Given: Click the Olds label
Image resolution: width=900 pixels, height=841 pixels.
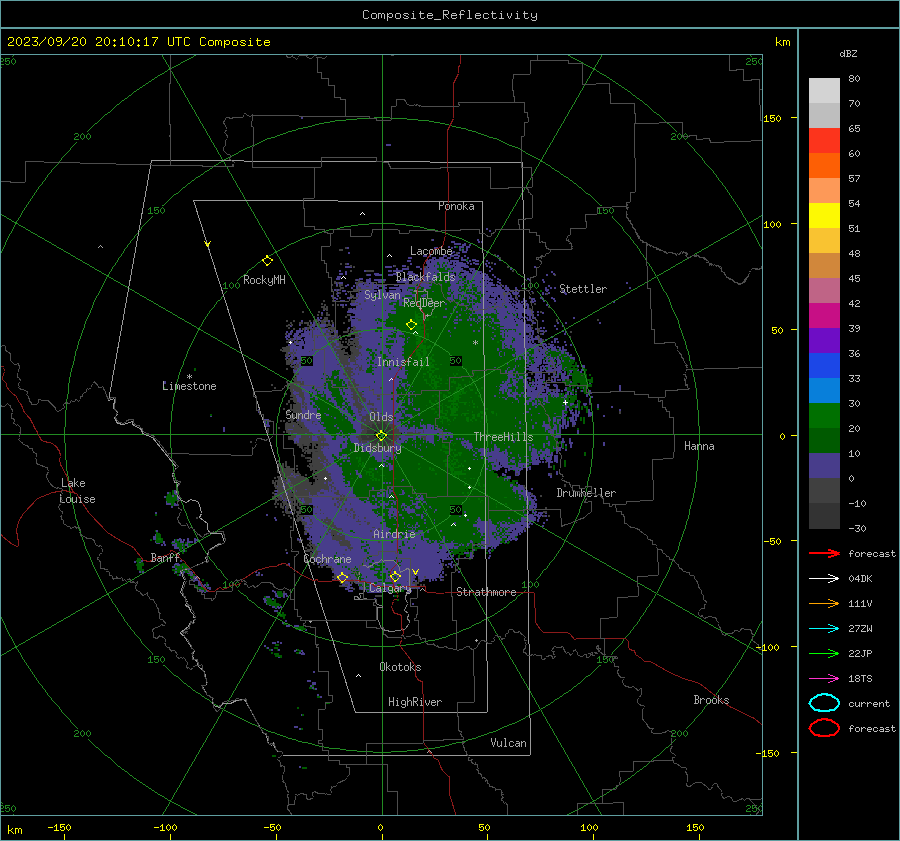Looking at the screenshot, I should pos(381,417).
